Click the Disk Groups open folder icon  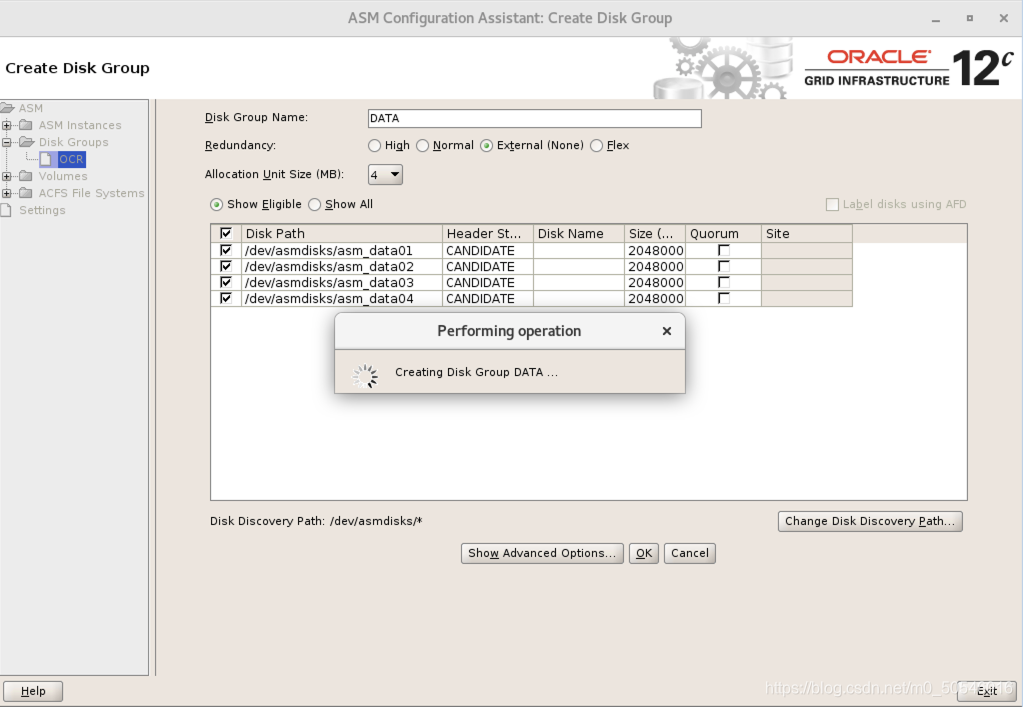point(27,142)
